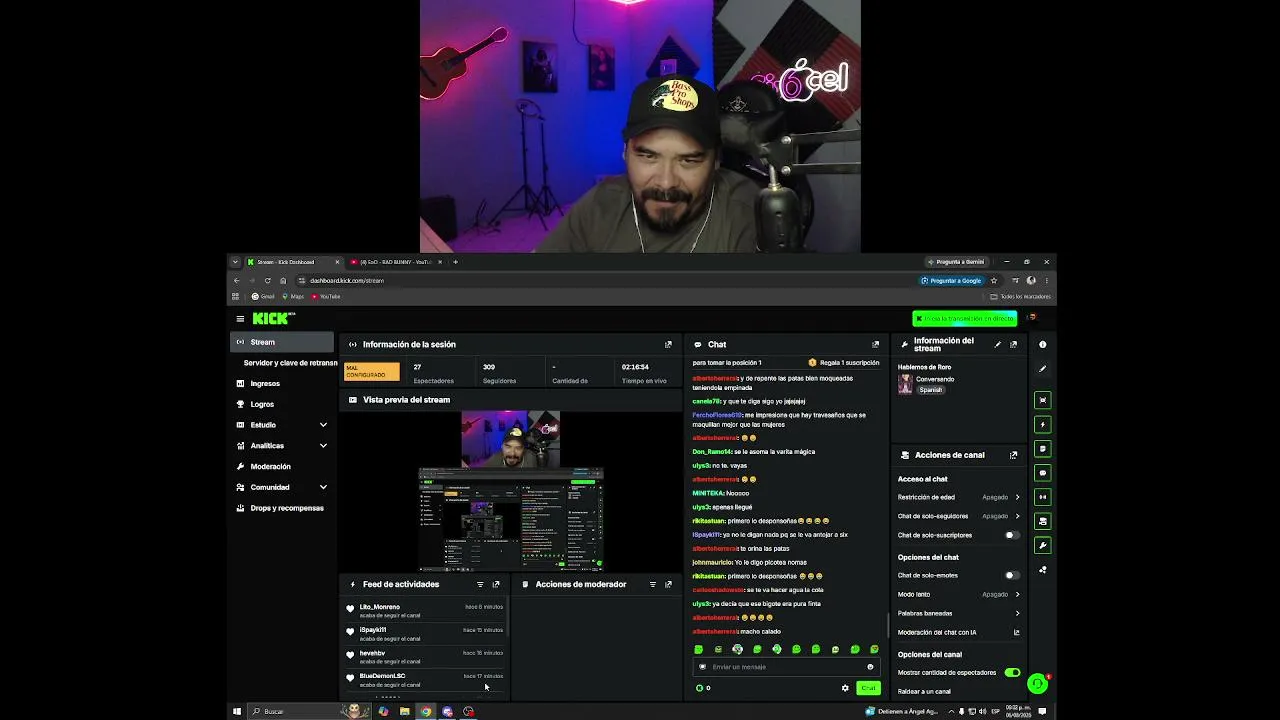Open Chat de solo-seguidores options
Screen dimensions: 1280x720
point(959,516)
